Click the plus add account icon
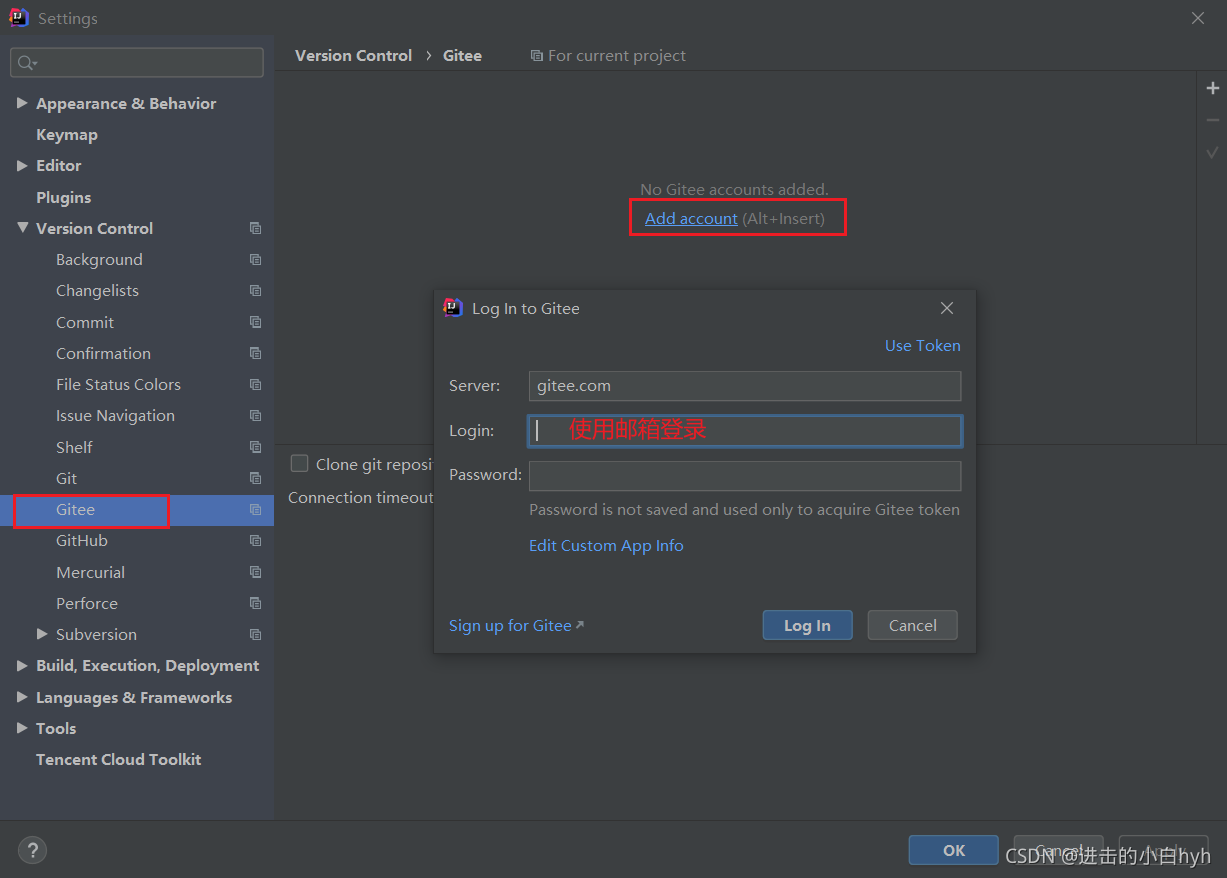Image resolution: width=1227 pixels, height=878 pixels. point(1212,89)
